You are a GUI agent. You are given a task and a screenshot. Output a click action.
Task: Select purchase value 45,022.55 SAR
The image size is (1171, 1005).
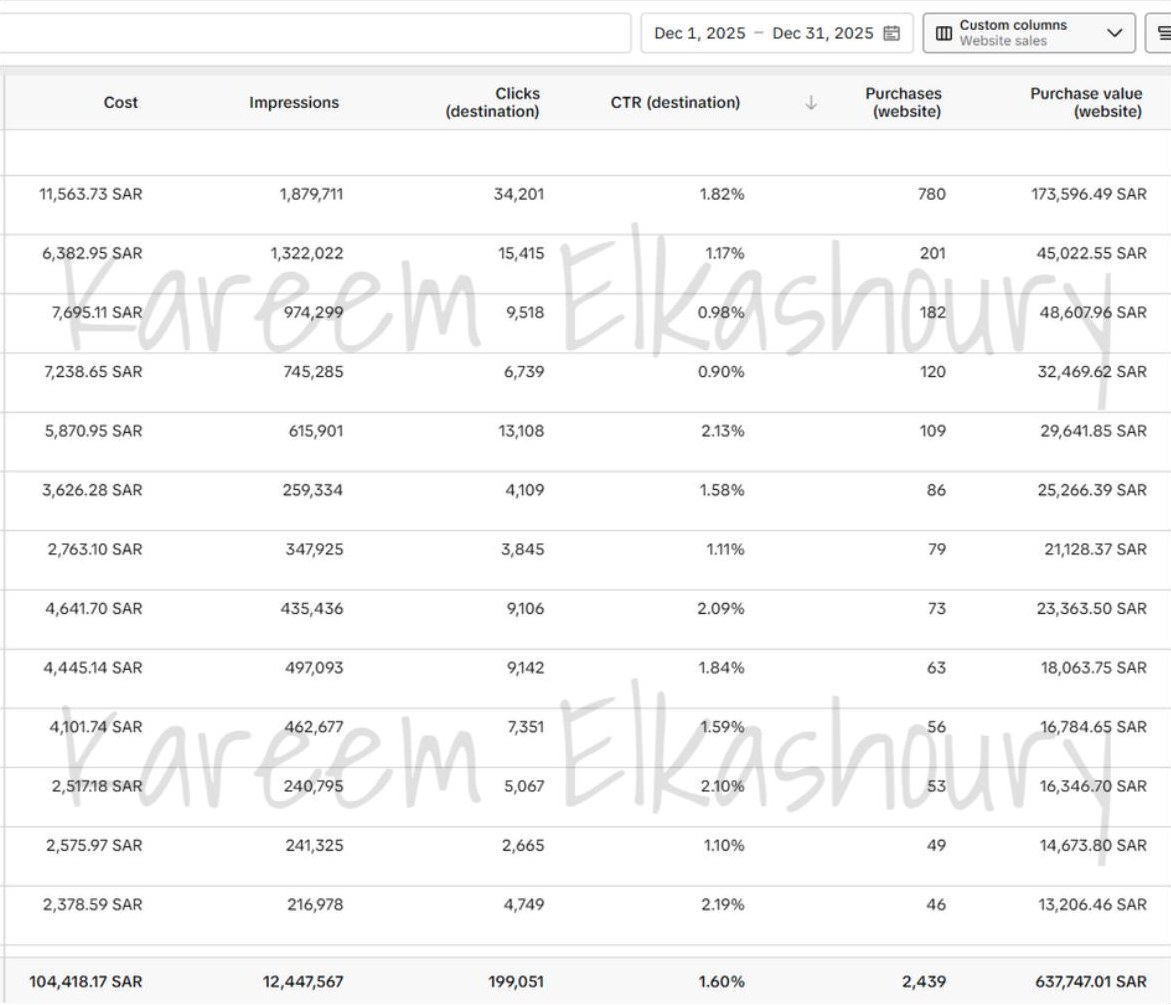click(x=1092, y=253)
